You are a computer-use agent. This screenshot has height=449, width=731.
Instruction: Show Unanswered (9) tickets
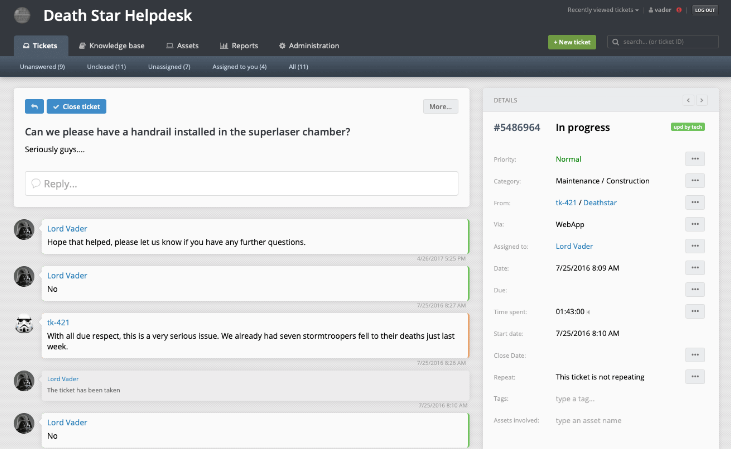[42, 67]
